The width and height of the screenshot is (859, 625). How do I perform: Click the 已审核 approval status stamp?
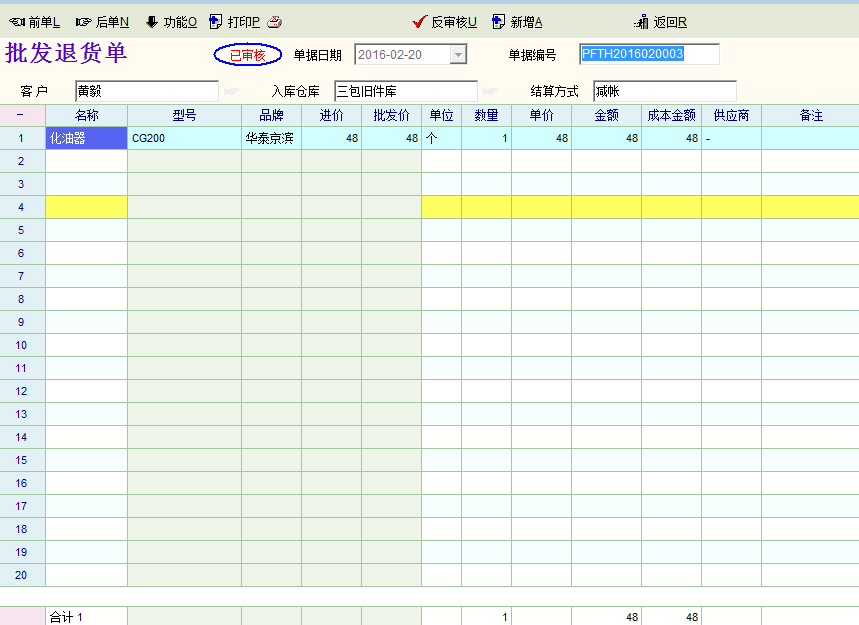pyautogui.click(x=247, y=55)
